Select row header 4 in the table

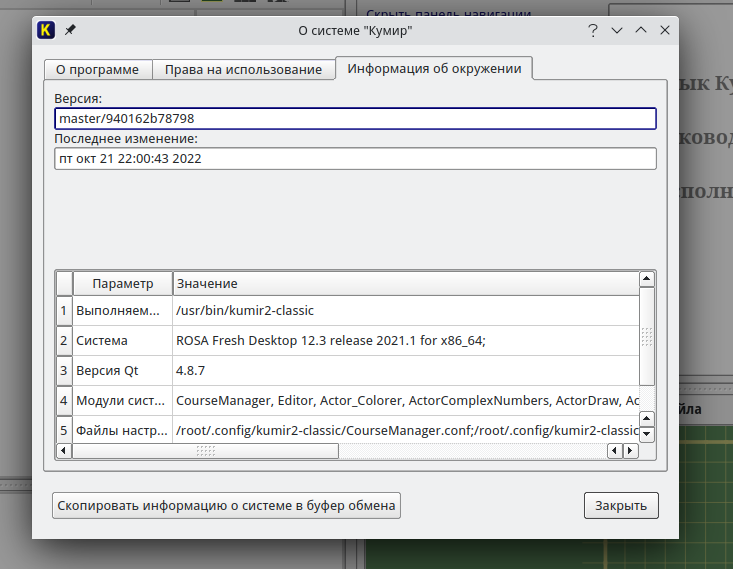(x=64, y=401)
